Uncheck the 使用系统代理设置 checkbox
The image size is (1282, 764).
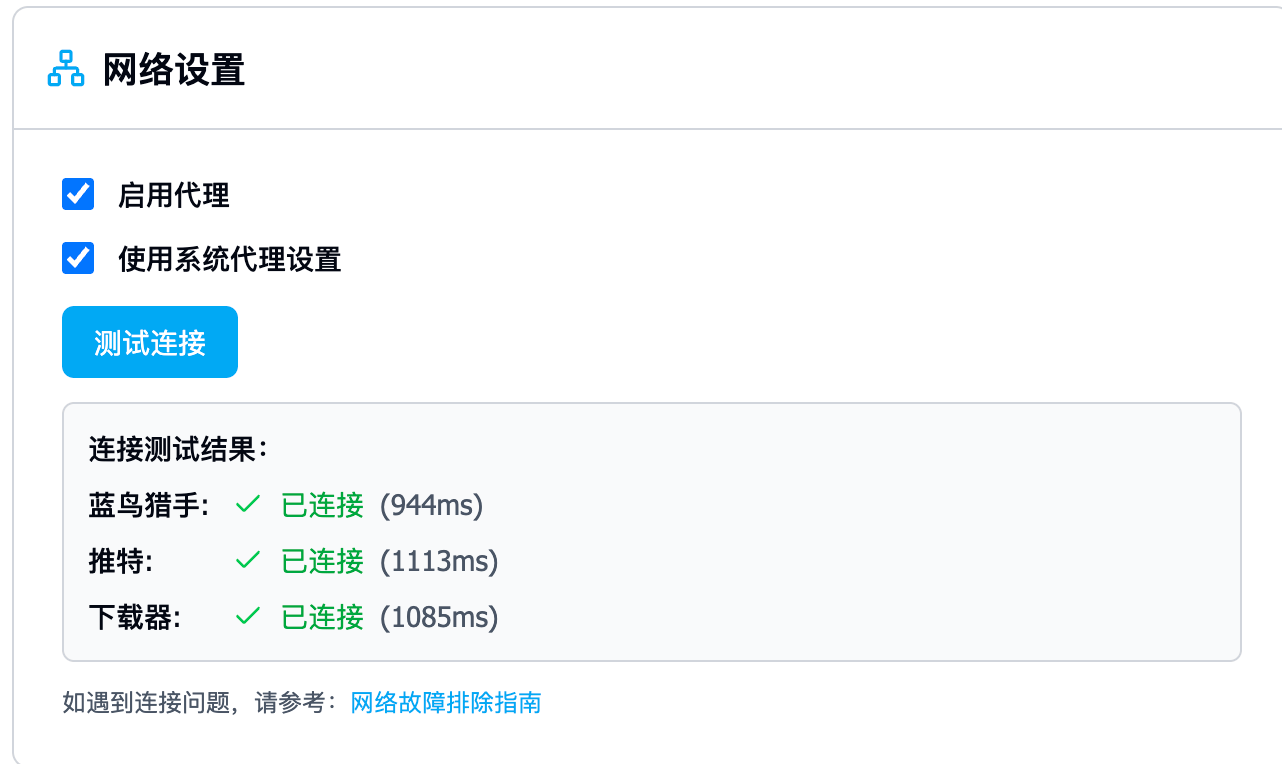coord(78,259)
